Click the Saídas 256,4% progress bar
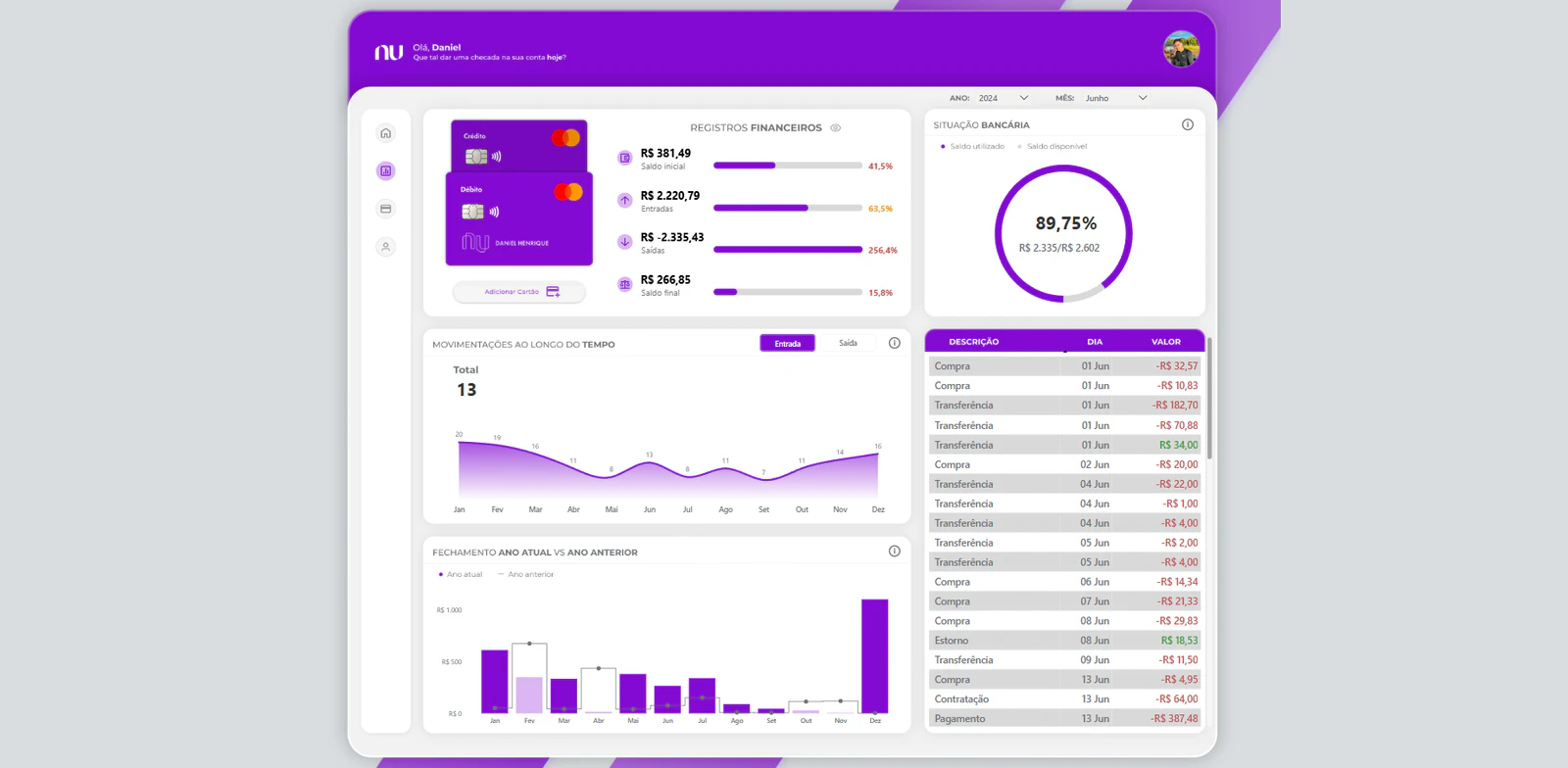Image resolution: width=1568 pixels, height=768 pixels. [x=788, y=250]
